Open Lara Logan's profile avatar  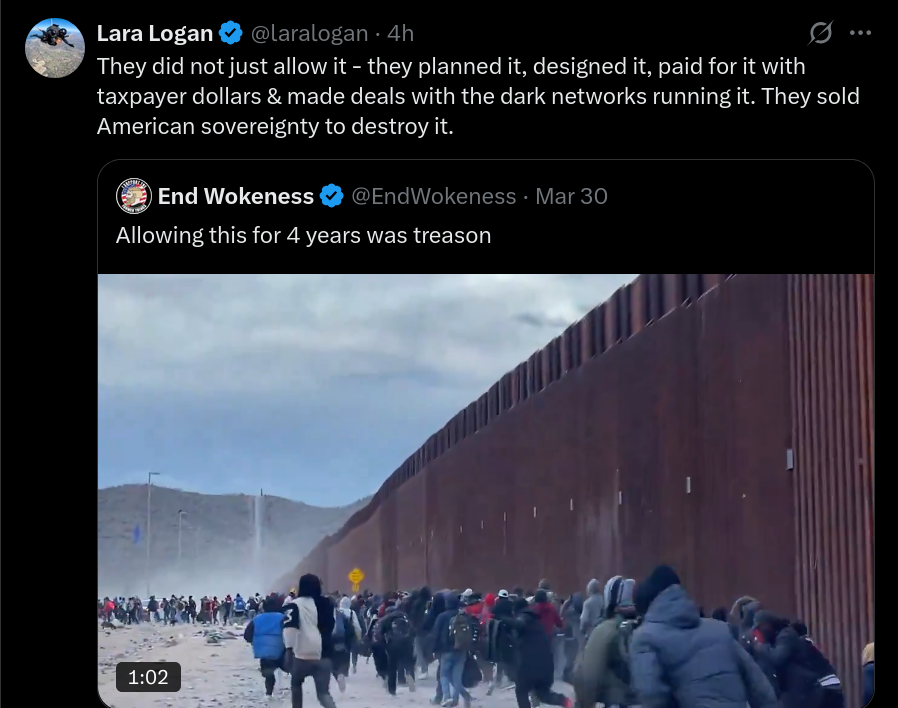(x=55, y=48)
